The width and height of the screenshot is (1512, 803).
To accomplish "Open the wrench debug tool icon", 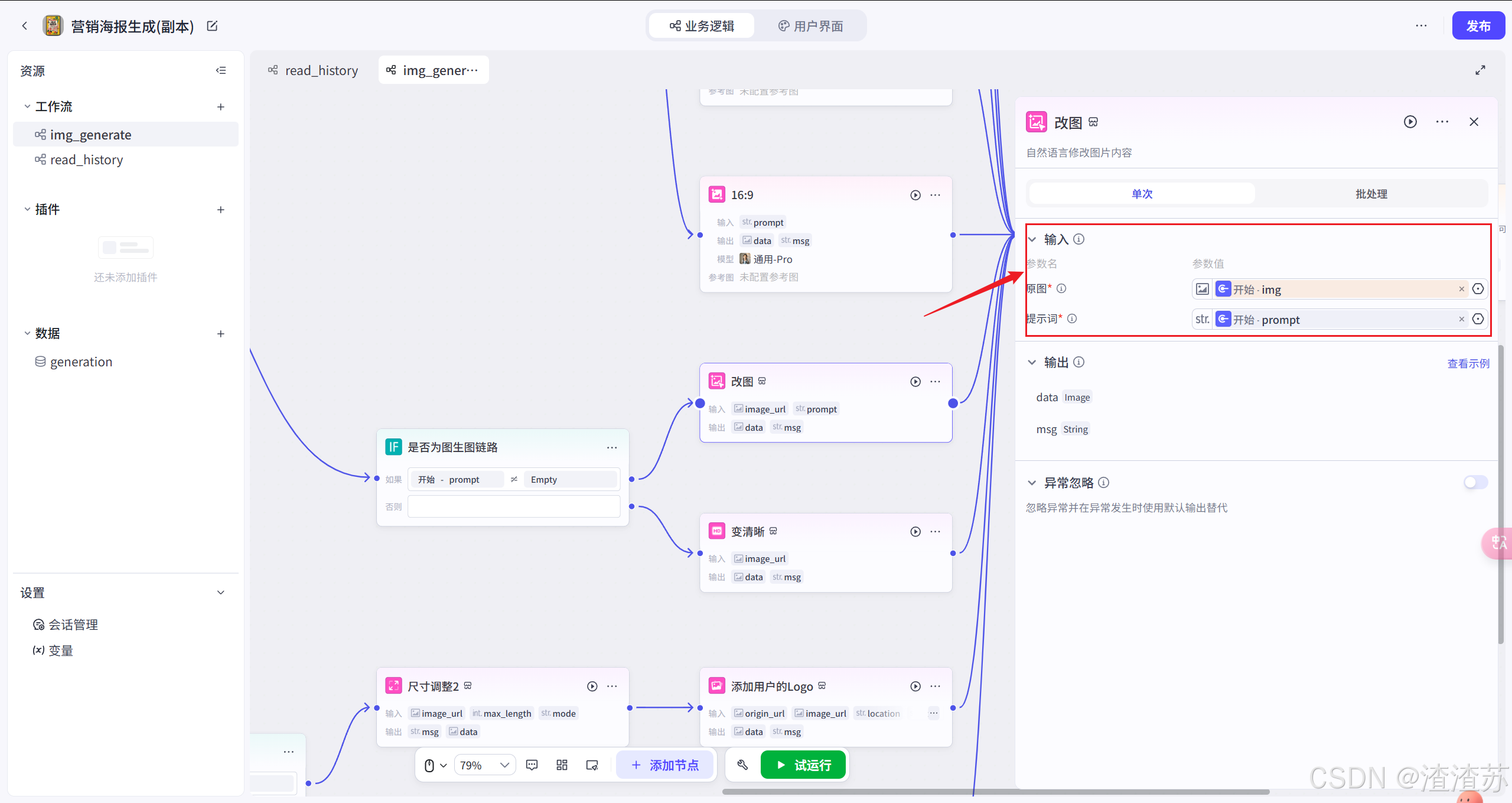I will [742, 765].
